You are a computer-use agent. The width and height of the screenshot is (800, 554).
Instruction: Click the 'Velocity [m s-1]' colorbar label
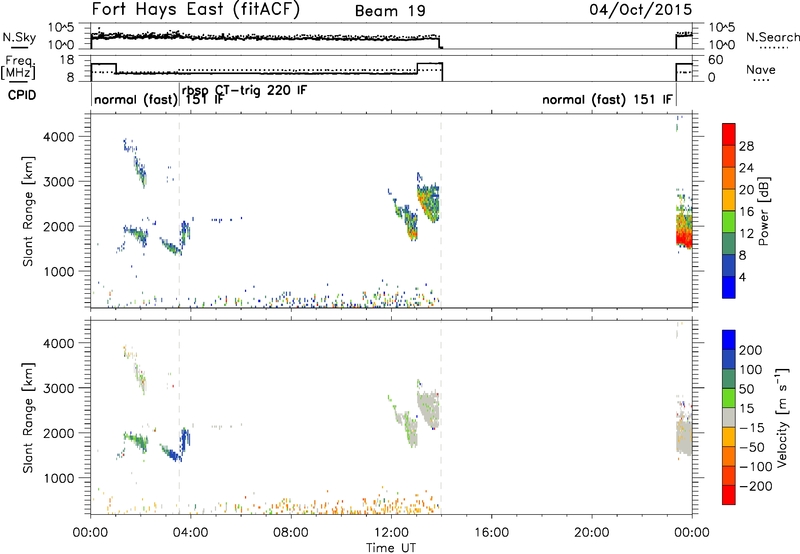[x=783, y=417]
